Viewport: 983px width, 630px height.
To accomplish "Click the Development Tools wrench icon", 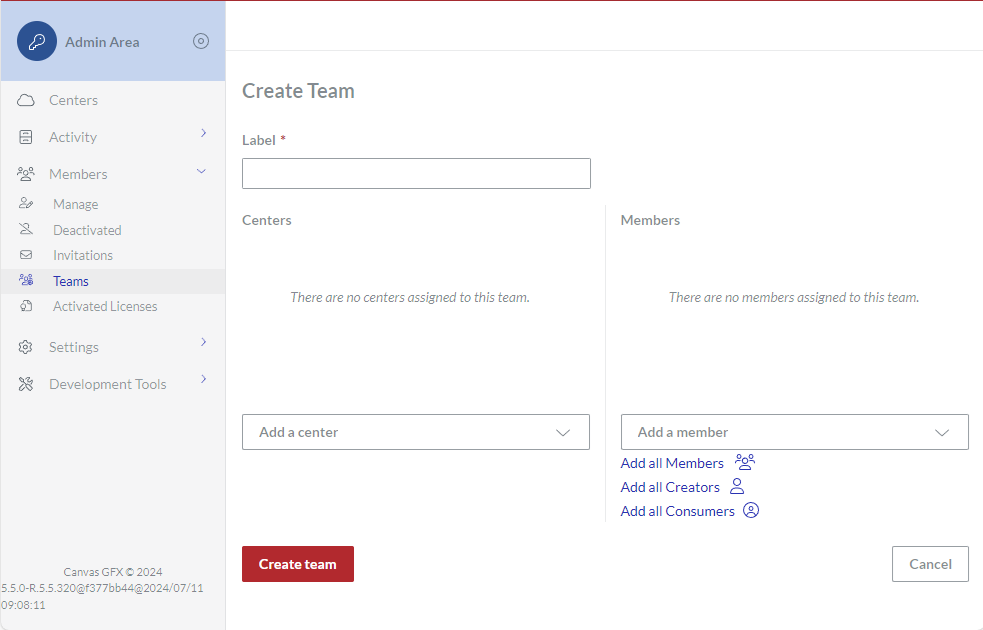I will click(27, 383).
